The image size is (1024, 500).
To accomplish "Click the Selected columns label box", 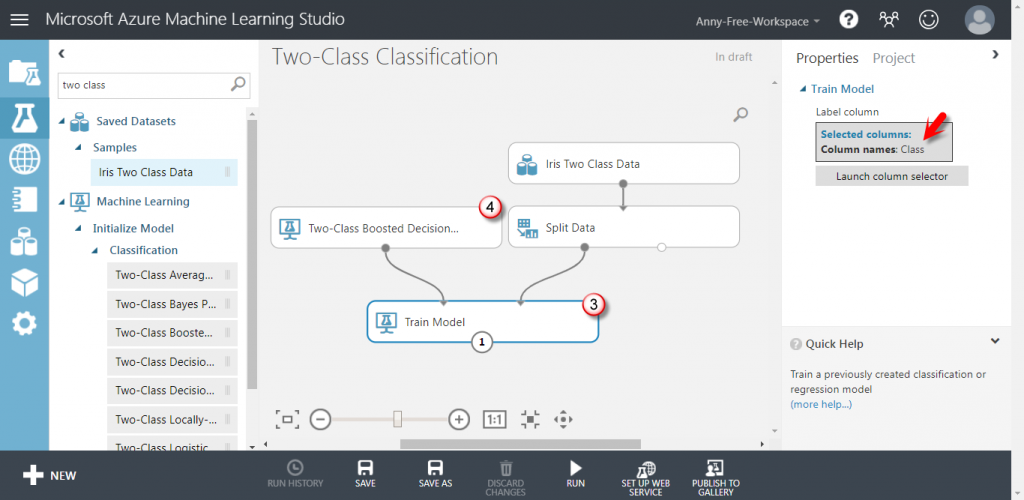I will [x=884, y=142].
